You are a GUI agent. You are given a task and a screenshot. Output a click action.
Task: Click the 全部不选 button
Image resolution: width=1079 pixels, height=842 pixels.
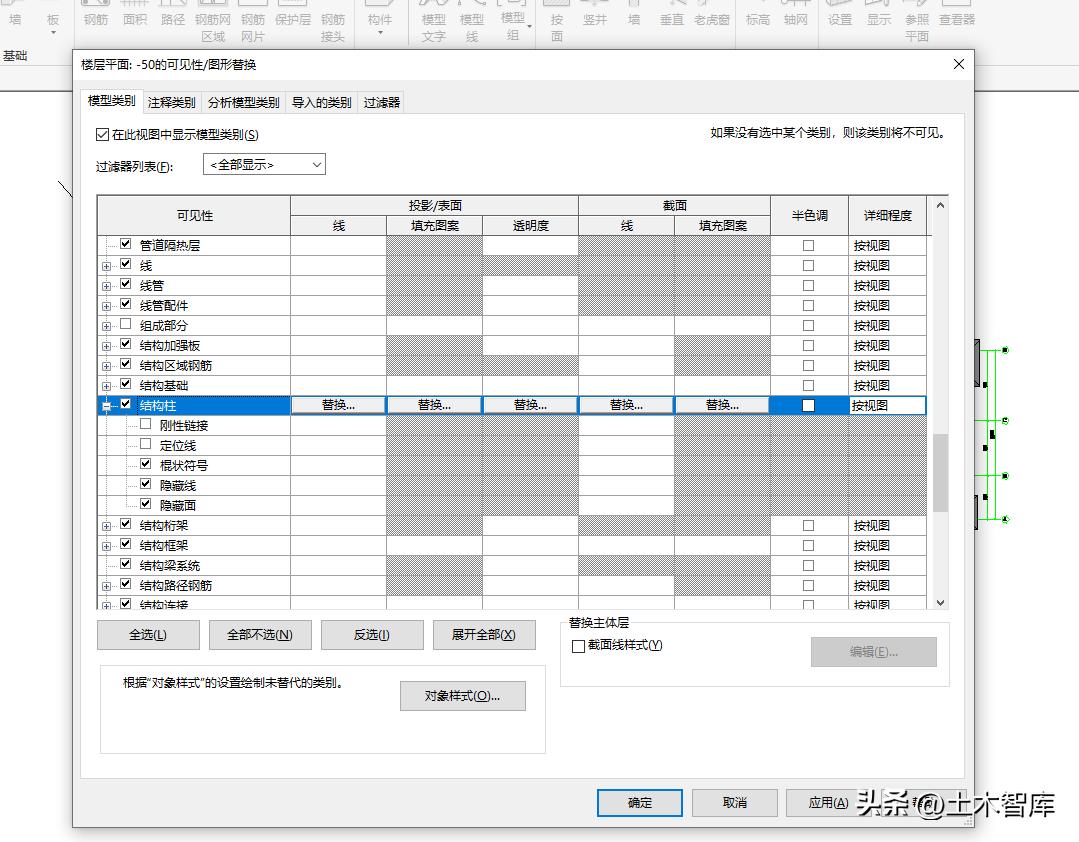click(259, 634)
